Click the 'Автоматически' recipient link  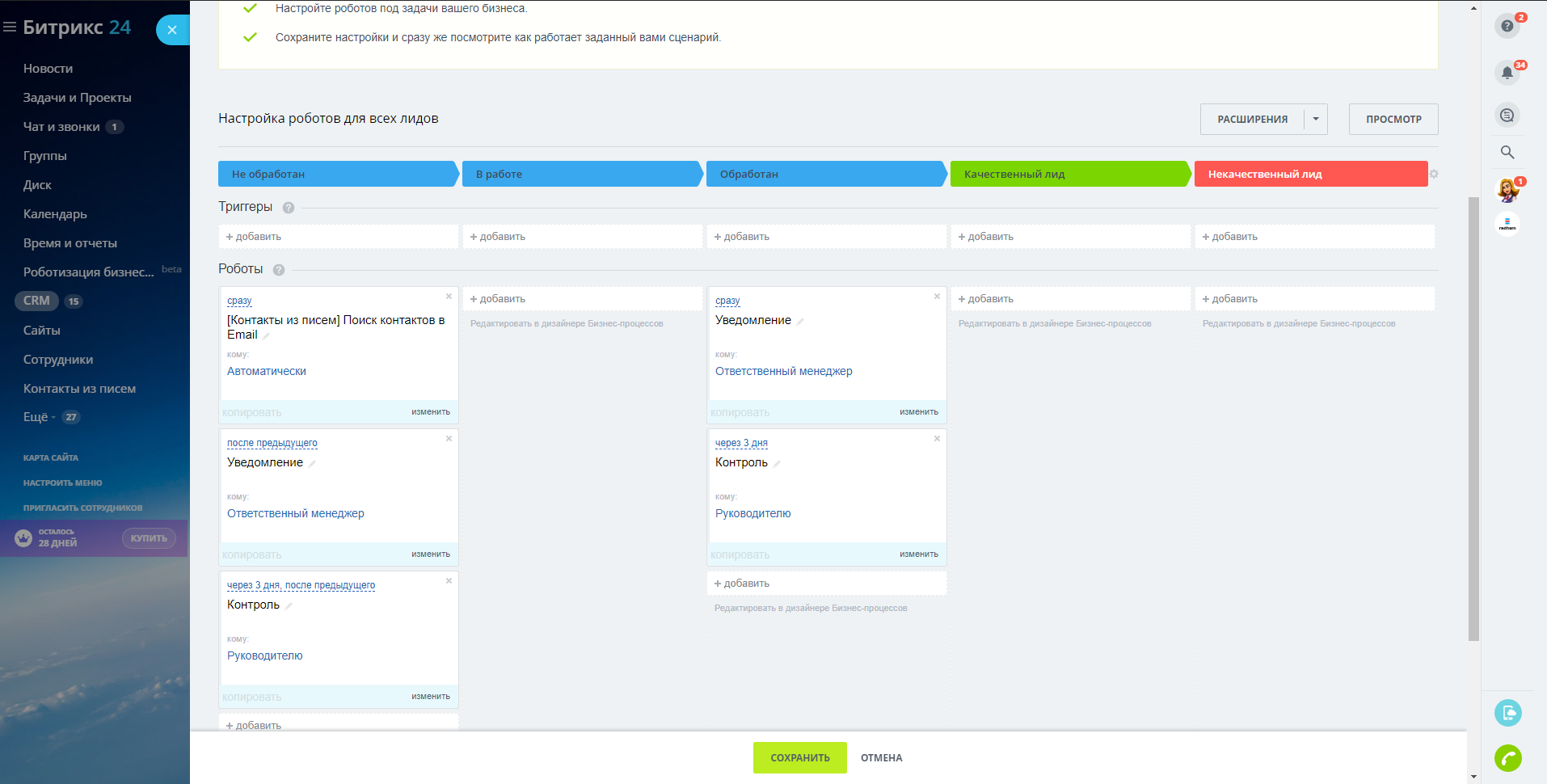267,371
